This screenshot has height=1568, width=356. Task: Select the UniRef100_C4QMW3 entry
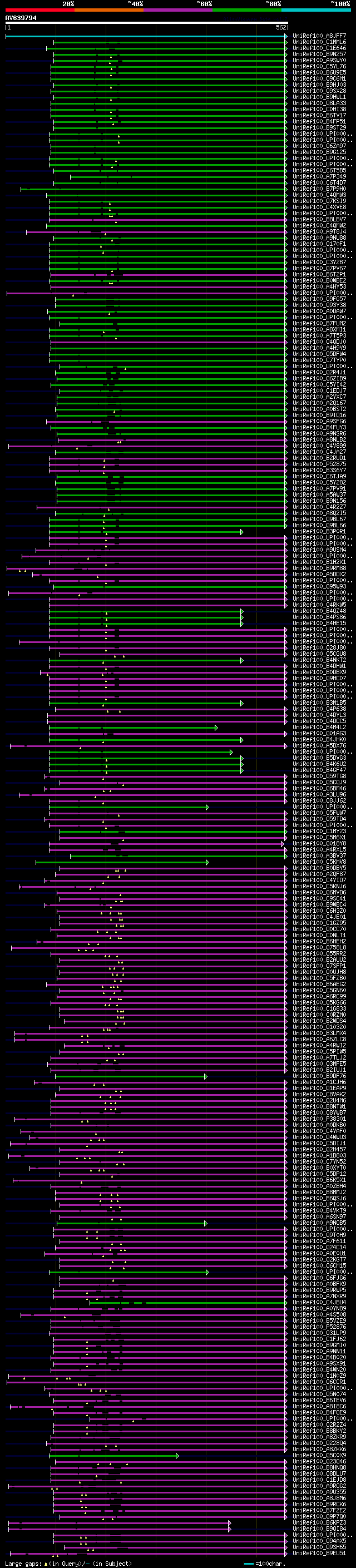click(319, 195)
